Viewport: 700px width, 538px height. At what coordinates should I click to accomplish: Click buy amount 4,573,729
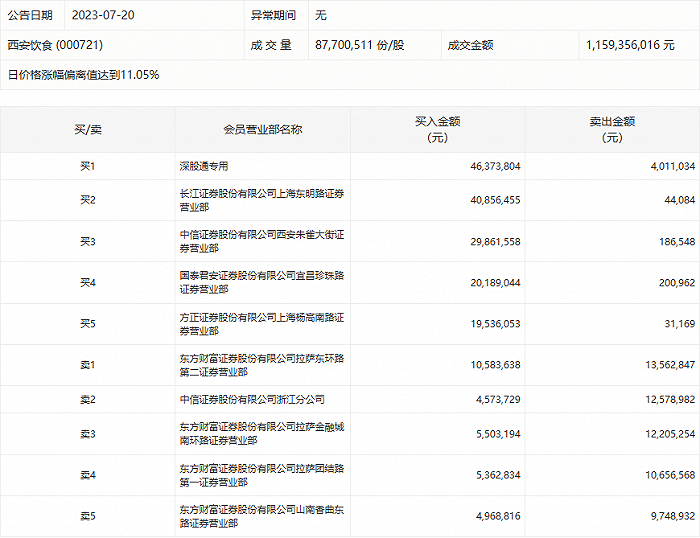[x=498, y=400]
